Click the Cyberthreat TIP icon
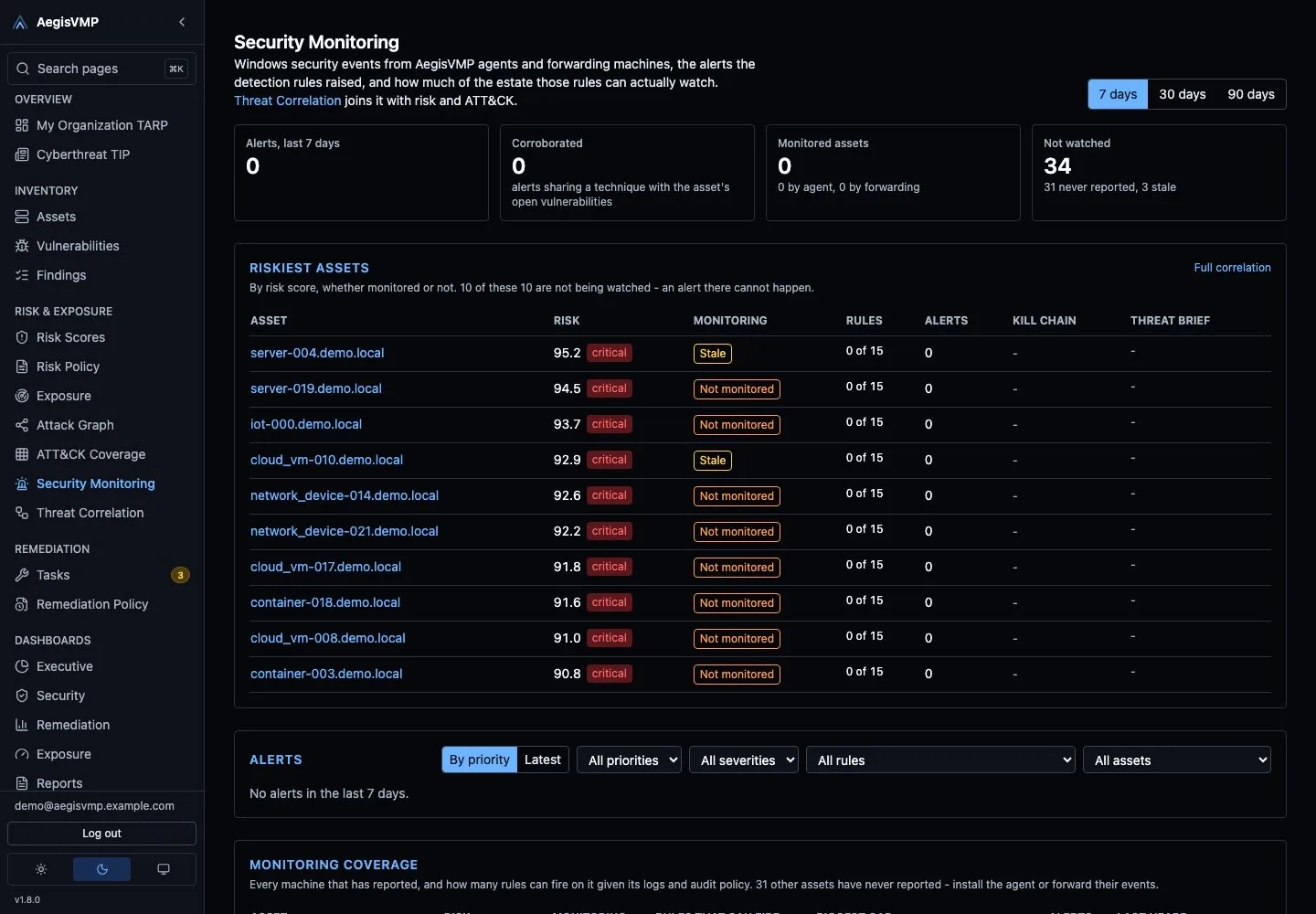Screen dimensions: 1316x914 click(22, 154)
